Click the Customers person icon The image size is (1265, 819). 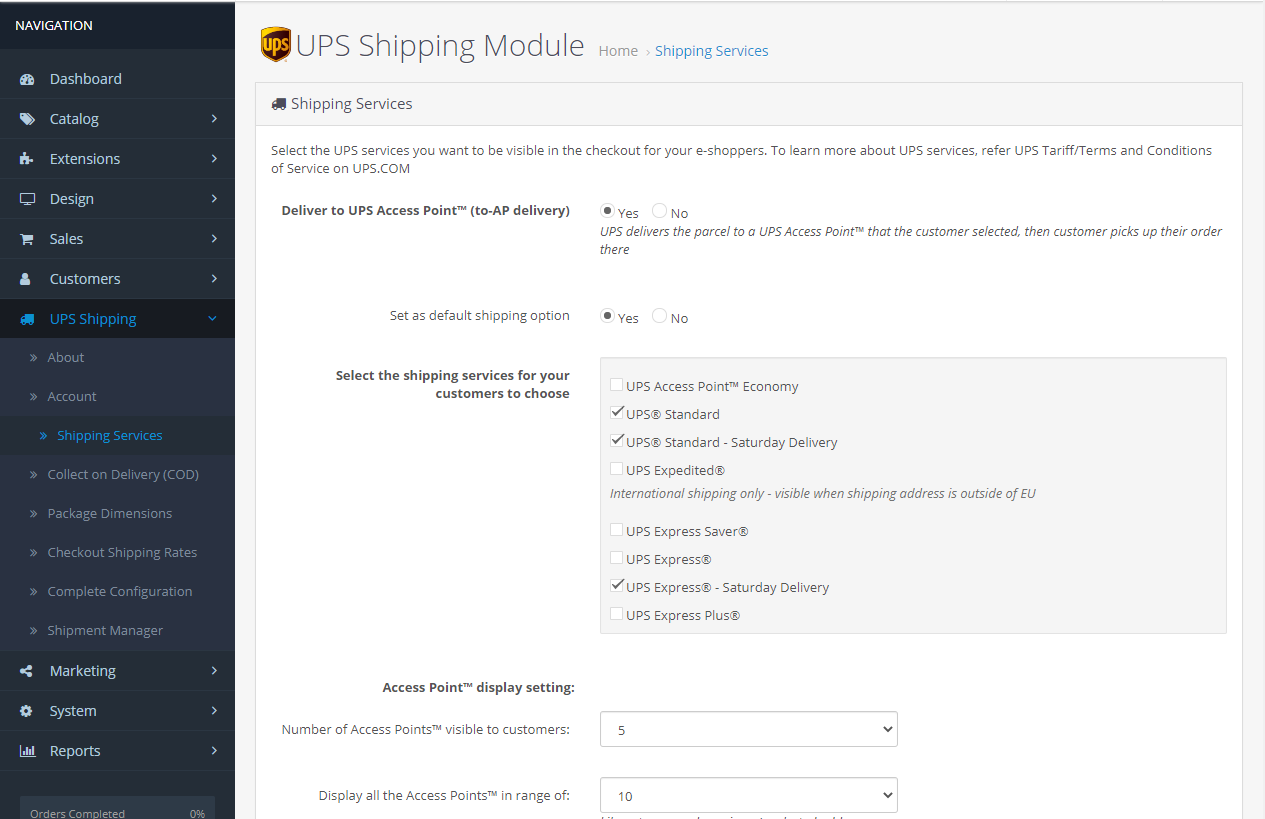point(26,279)
